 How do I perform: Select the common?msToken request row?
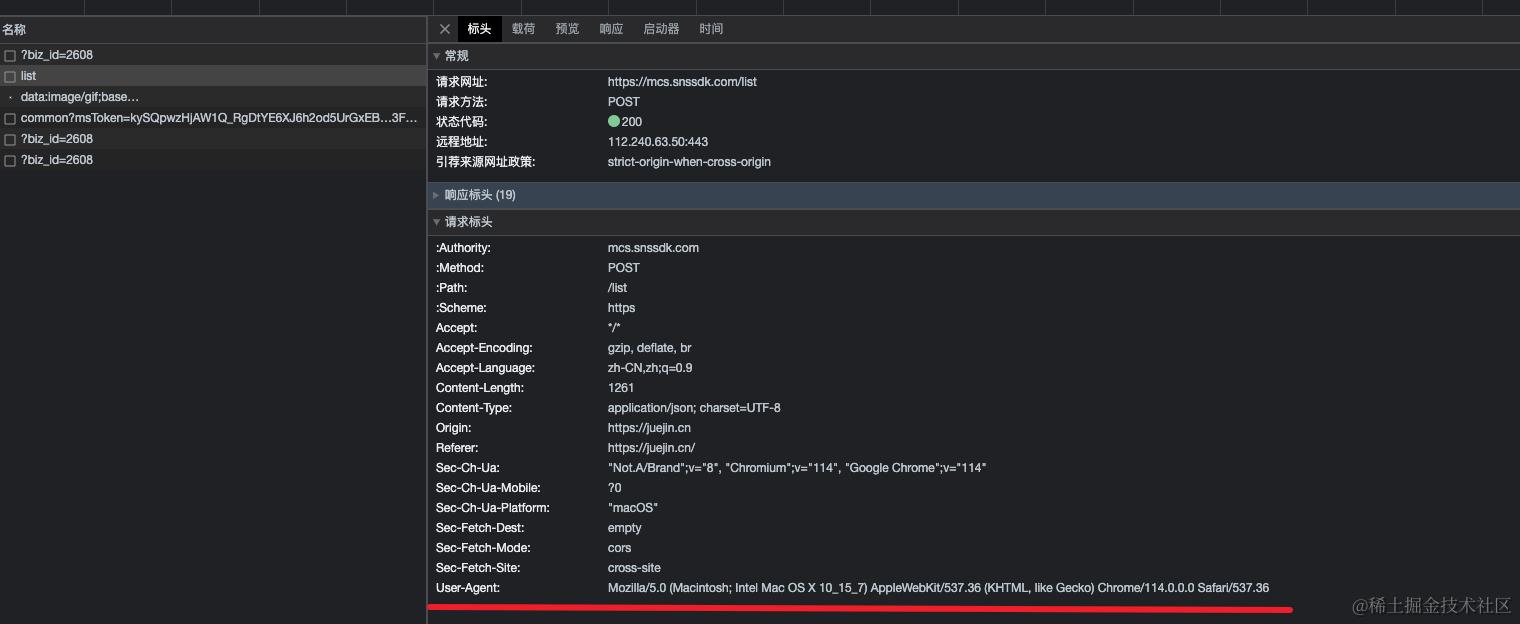pyautogui.click(x=213, y=118)
